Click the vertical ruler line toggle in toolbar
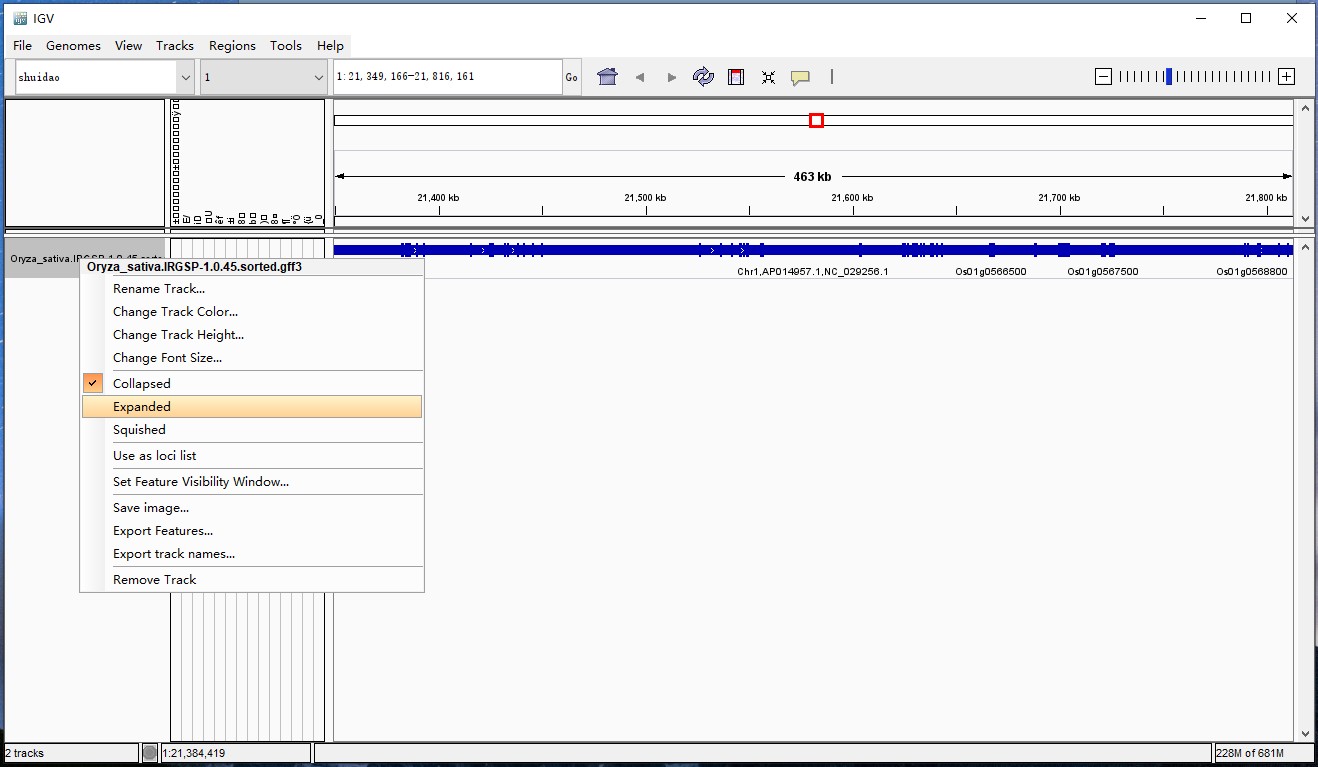This screenshot has width=1318, height=767. point(831,77)
